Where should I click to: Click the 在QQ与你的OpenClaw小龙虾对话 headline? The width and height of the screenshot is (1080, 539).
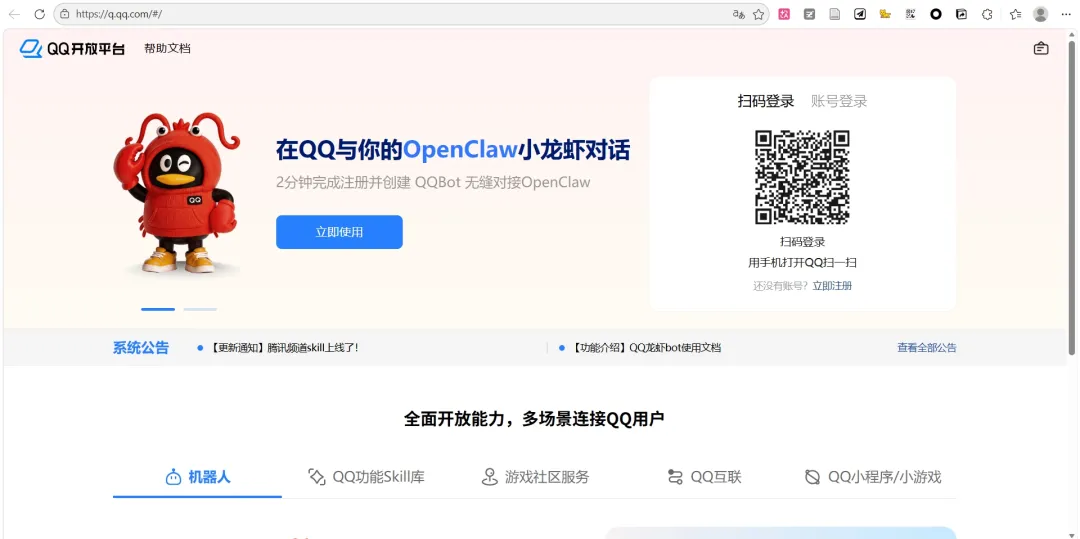(453, 149)
